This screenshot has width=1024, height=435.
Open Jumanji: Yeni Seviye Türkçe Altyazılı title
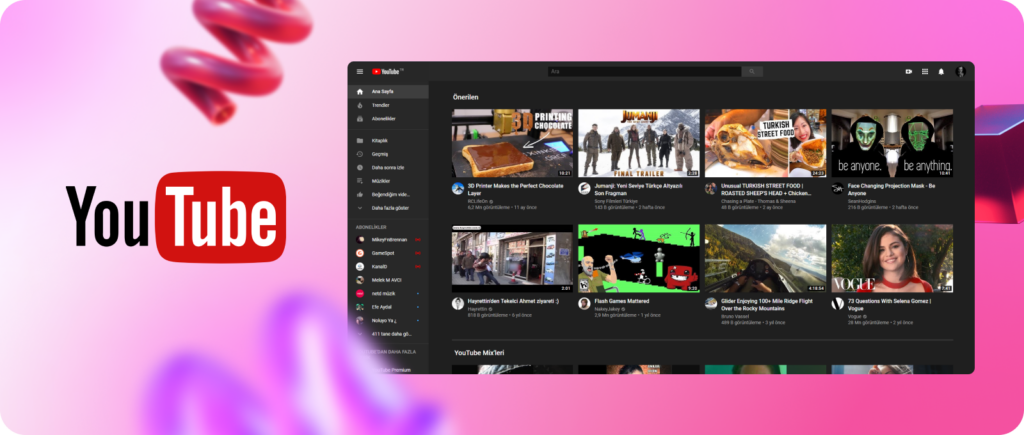coord(638,189)
